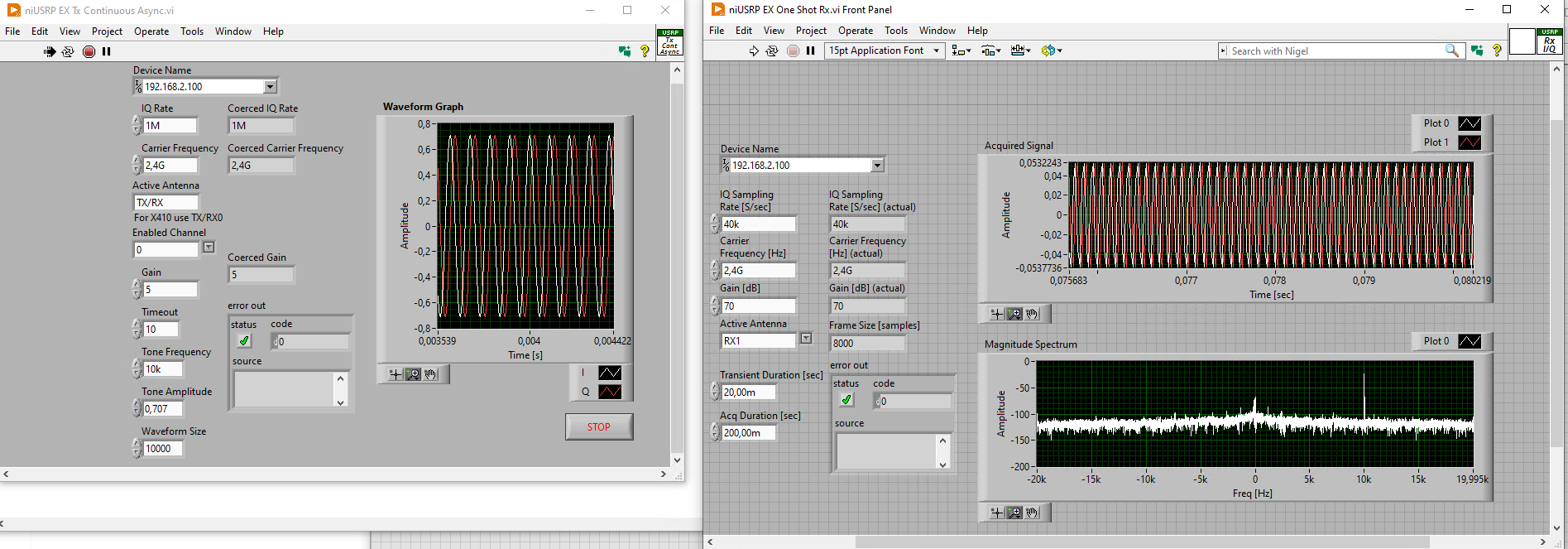This screenshot has width=1568, height=549.
Task: Click the View menu in Tx window
Action: [70, 31]
